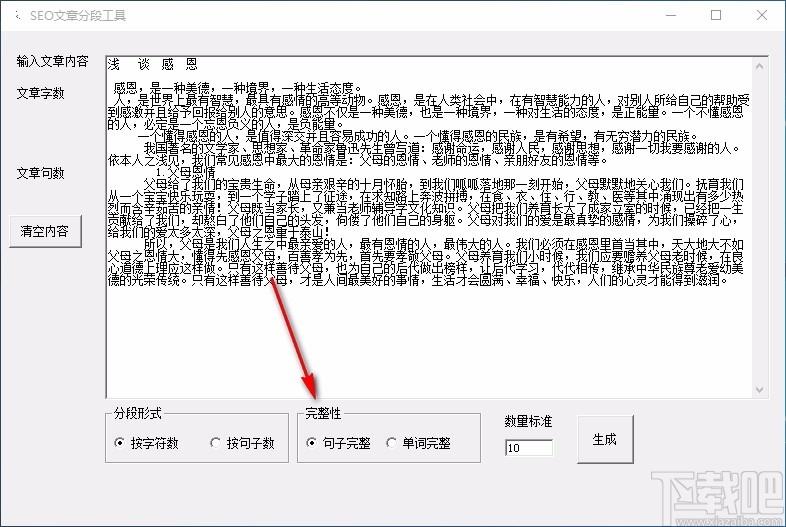786x527 pixels.
Task: Close the SEO文章分段工具 window
Action: pyautogui.click(x=762, y=16)
